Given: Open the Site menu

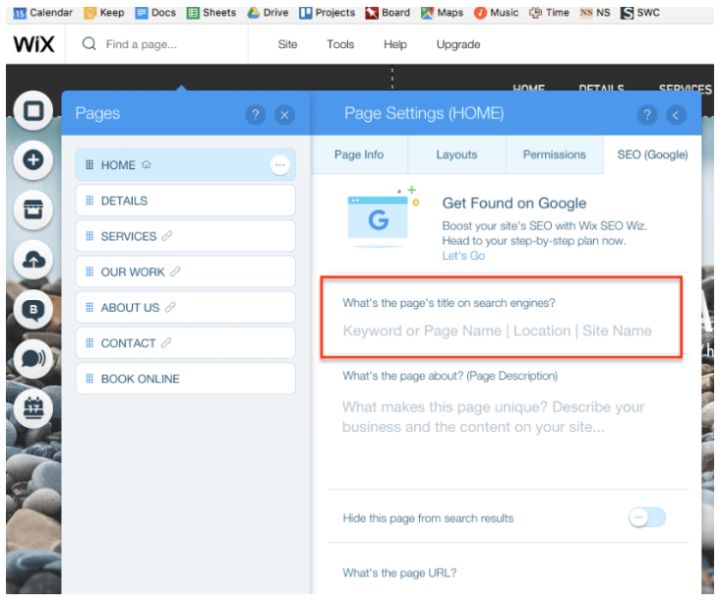Looking at the screenshot, I should click(287, 45).
